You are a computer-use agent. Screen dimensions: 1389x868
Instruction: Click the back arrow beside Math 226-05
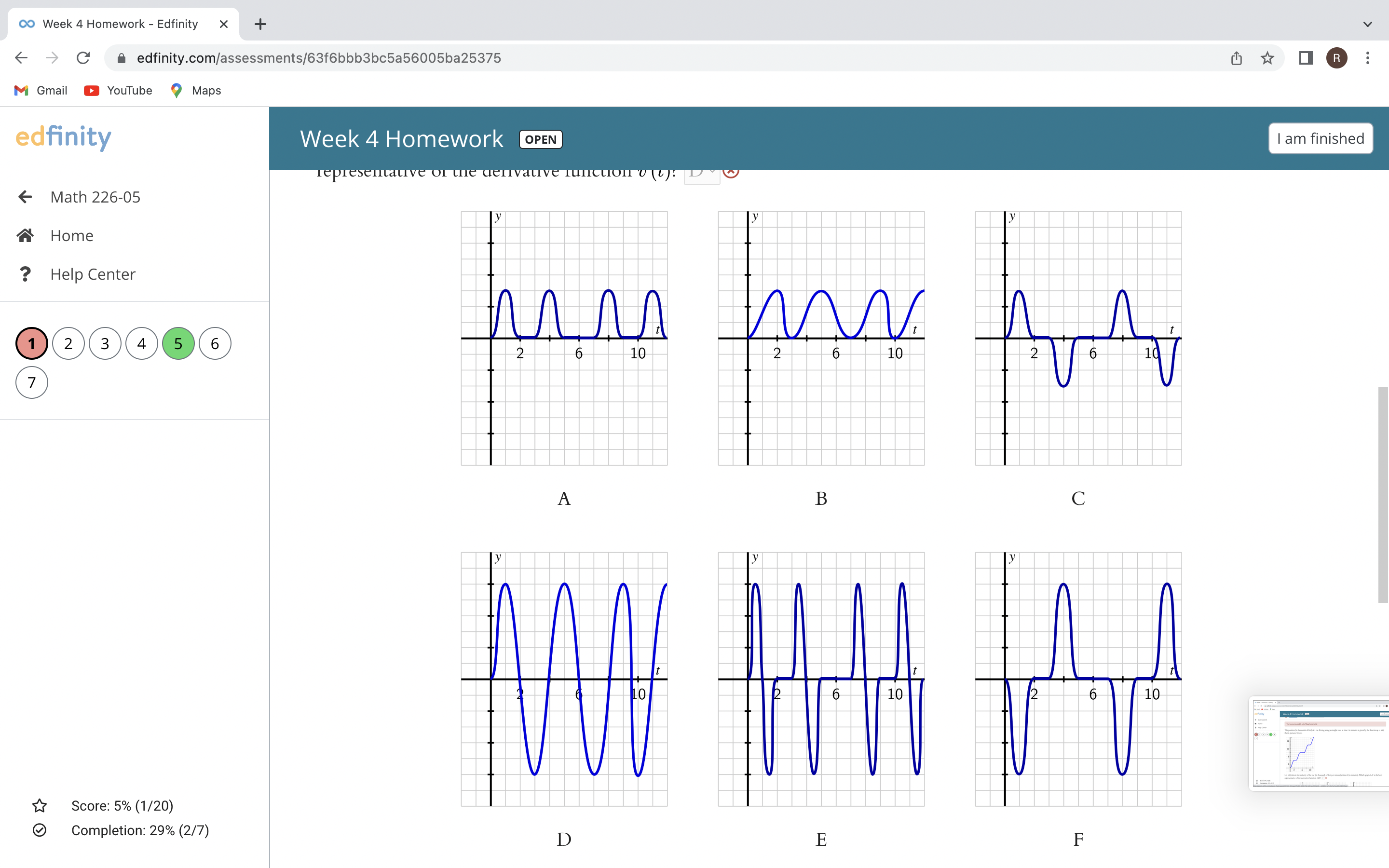click(25, 196)
